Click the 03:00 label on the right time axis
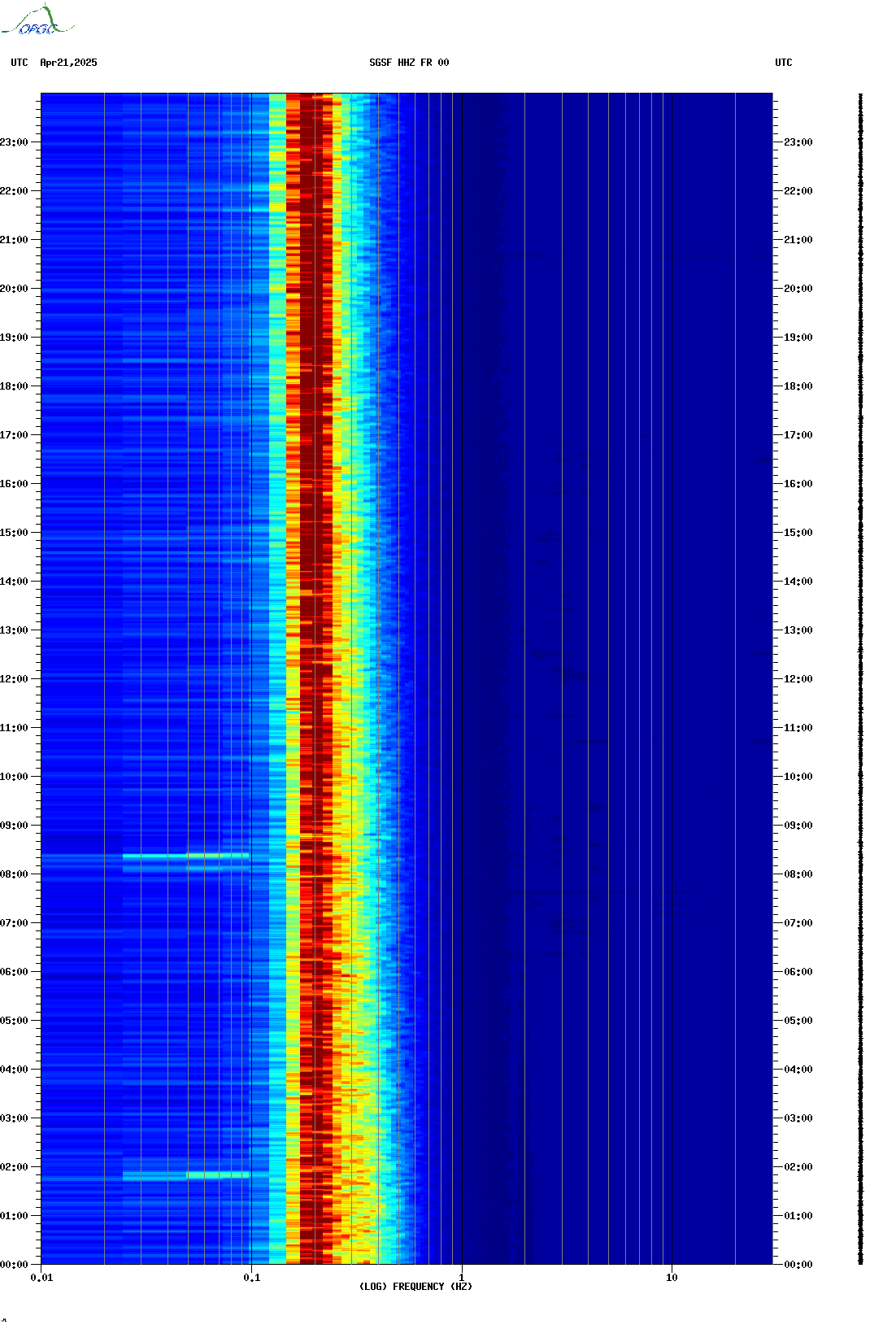This screenshot has width=896, height=1329. 798,1118
